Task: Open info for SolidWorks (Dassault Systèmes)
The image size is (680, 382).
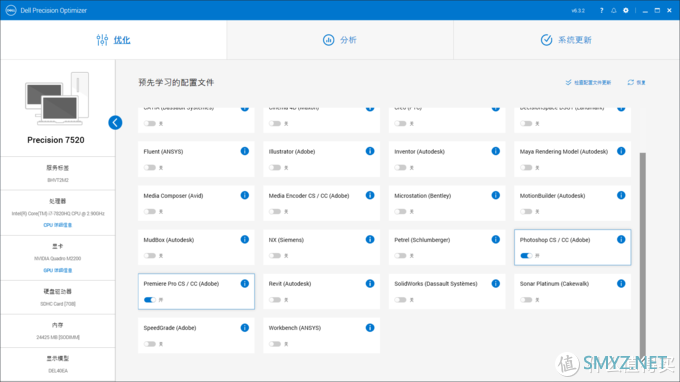Action: click(495, 284)
